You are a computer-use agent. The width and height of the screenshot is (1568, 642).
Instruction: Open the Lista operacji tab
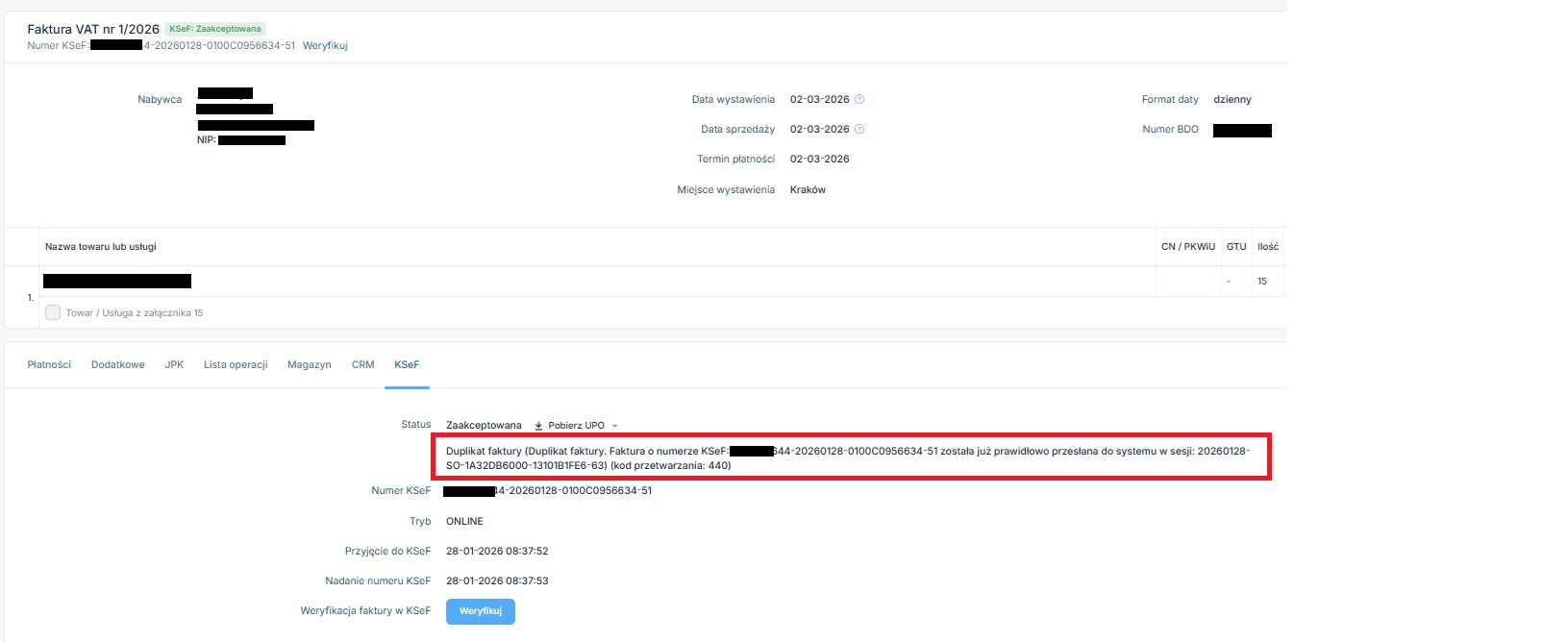pos(236,365)
